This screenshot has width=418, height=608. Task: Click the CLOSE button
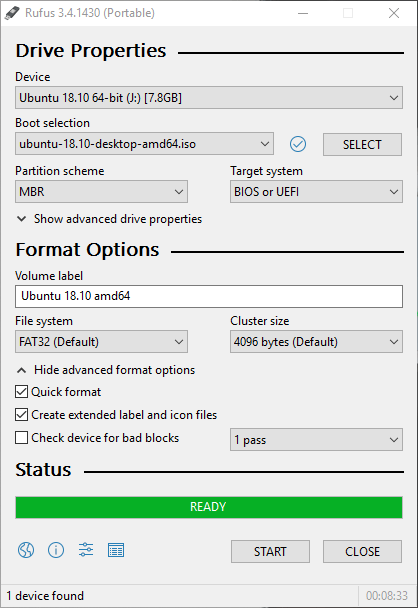click(x=362, y=551)
